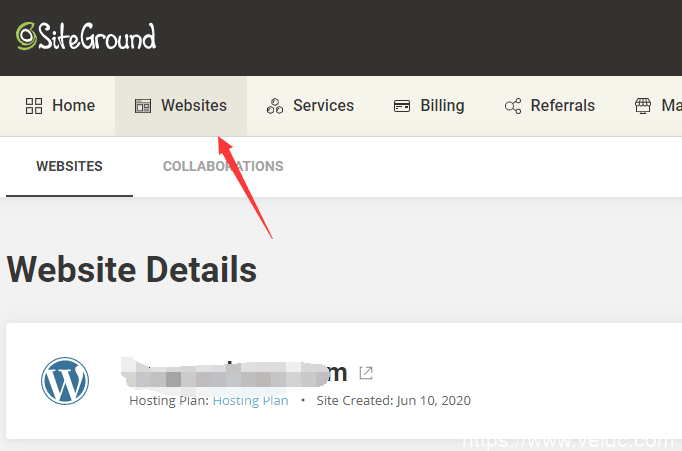Click the WordPress logo

[65, 381]
